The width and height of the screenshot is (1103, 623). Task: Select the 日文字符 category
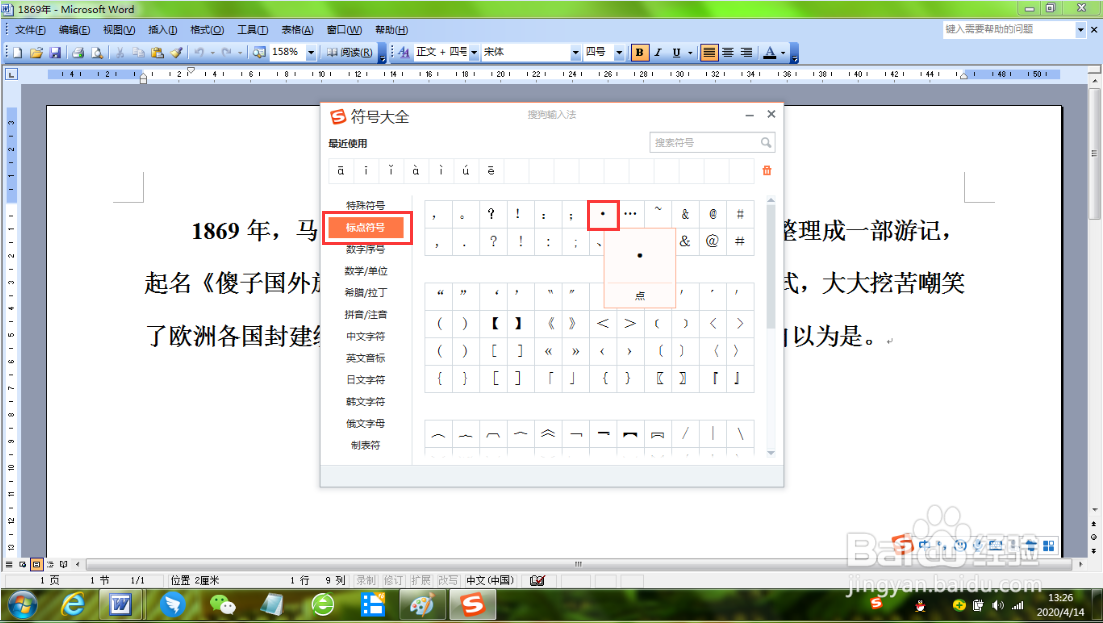point(366,380)
